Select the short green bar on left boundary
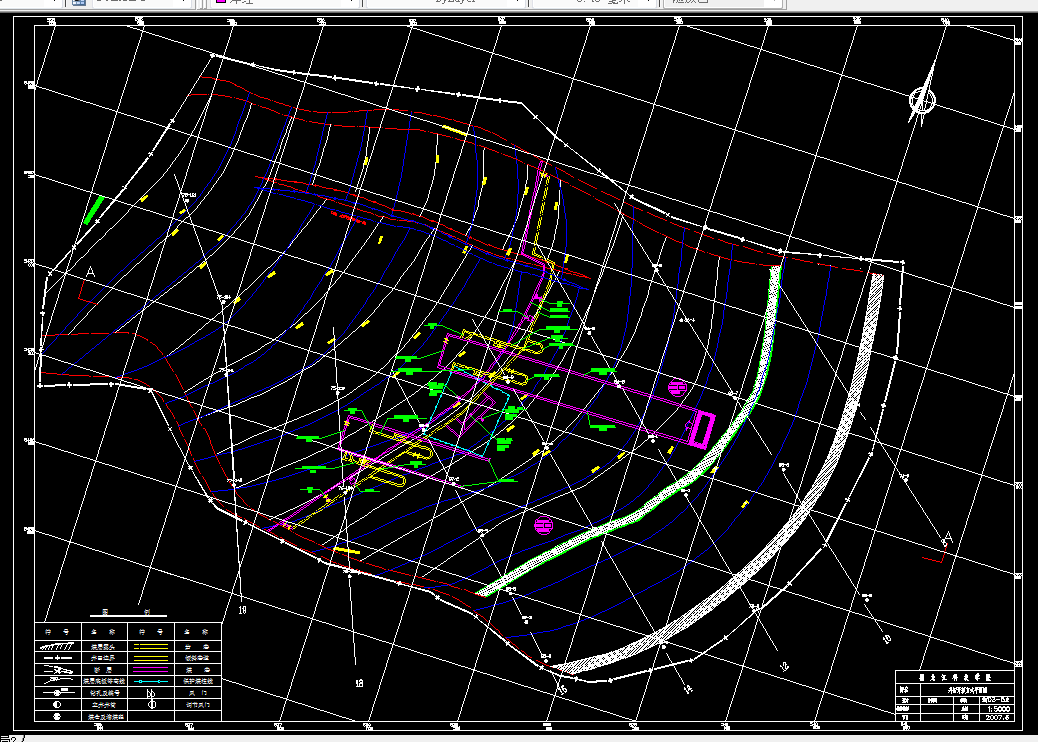This screenshot has height=742, width=1038. [94, 210]
